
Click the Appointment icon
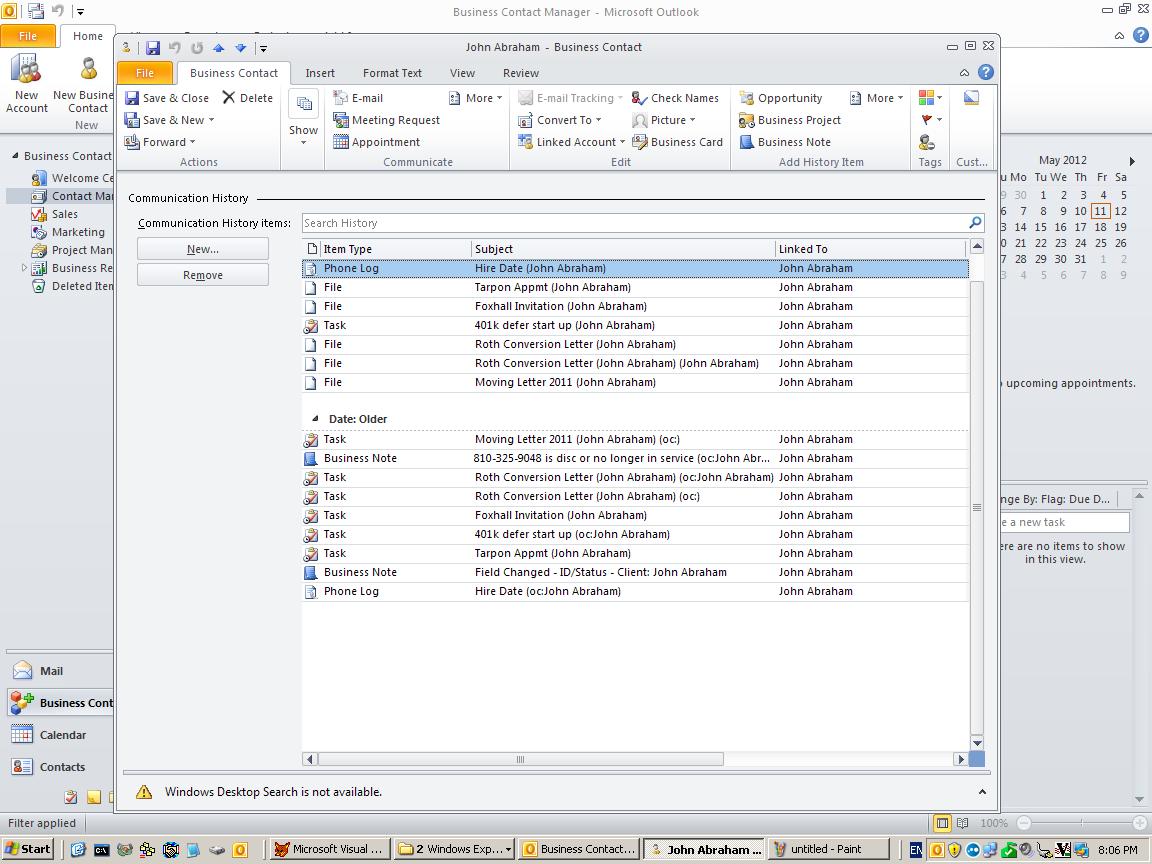tap(341, 142)
